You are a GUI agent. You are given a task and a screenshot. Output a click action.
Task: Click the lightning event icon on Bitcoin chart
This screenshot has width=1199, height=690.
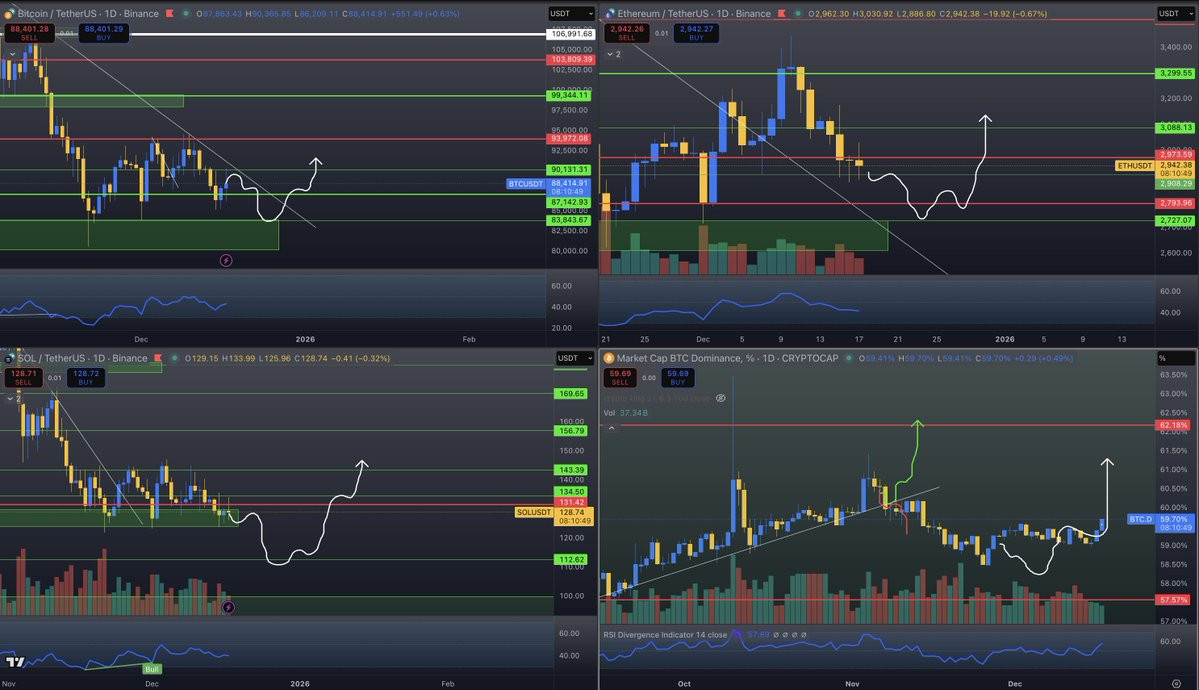coord(226,261)
